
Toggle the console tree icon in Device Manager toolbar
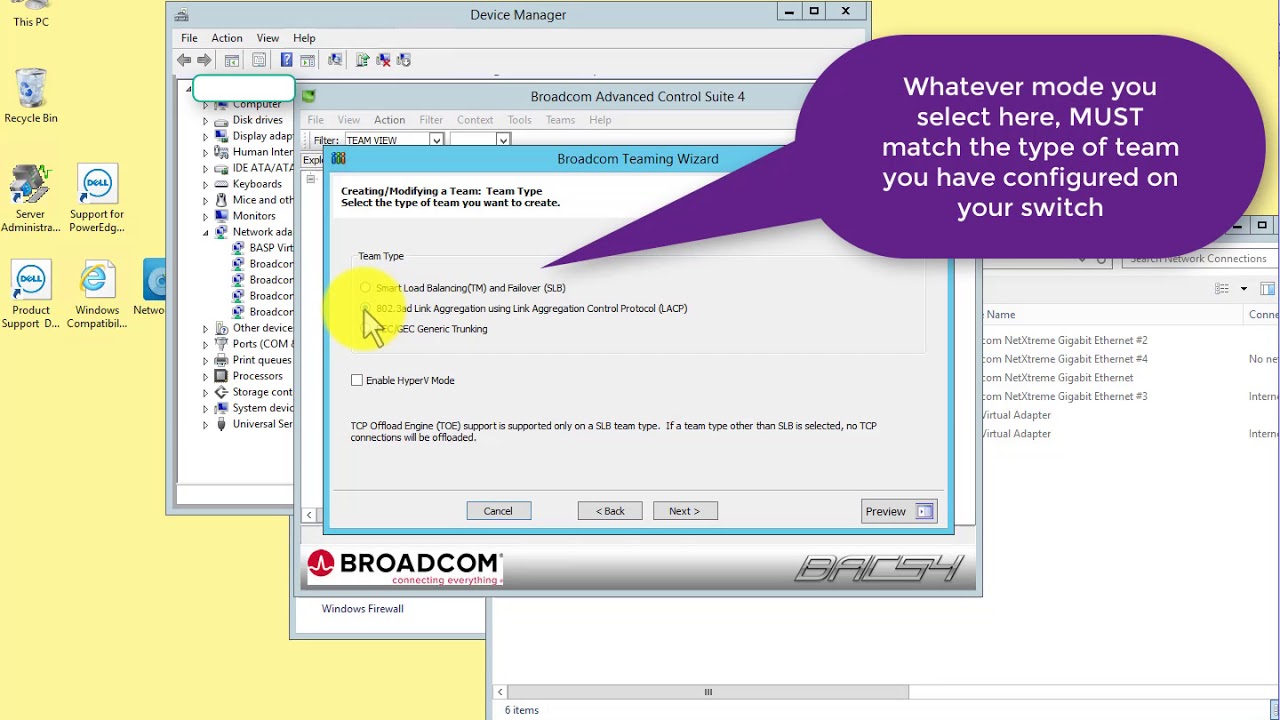coord(231,60)
